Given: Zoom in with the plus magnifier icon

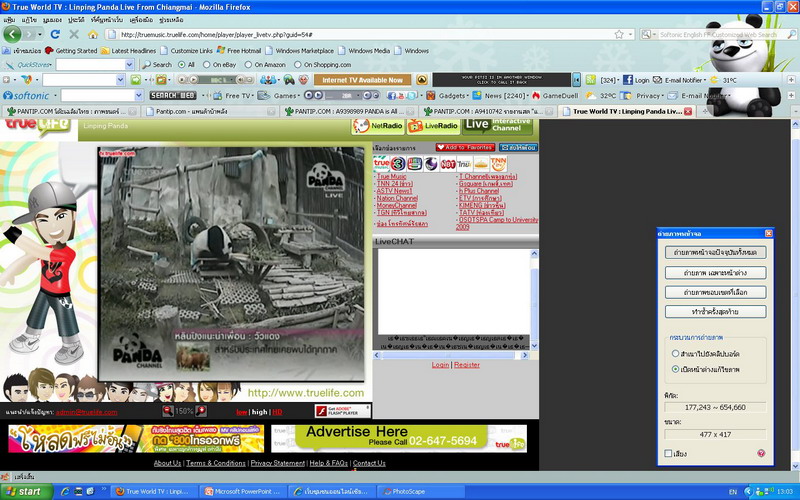Looking at the screenshot, I should (201, 411).
